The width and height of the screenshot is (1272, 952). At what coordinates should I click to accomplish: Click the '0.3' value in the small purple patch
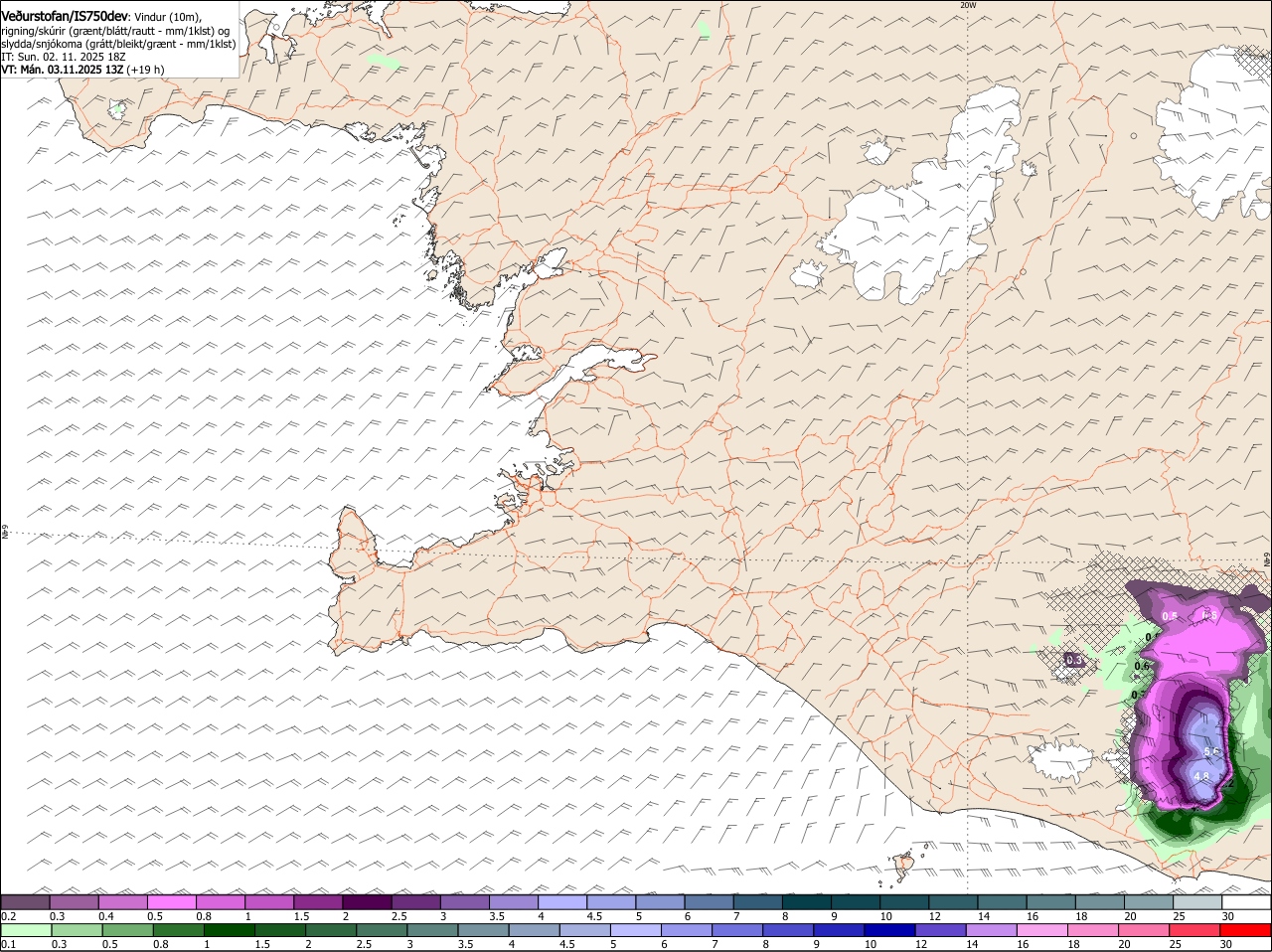click(1074, 660)
